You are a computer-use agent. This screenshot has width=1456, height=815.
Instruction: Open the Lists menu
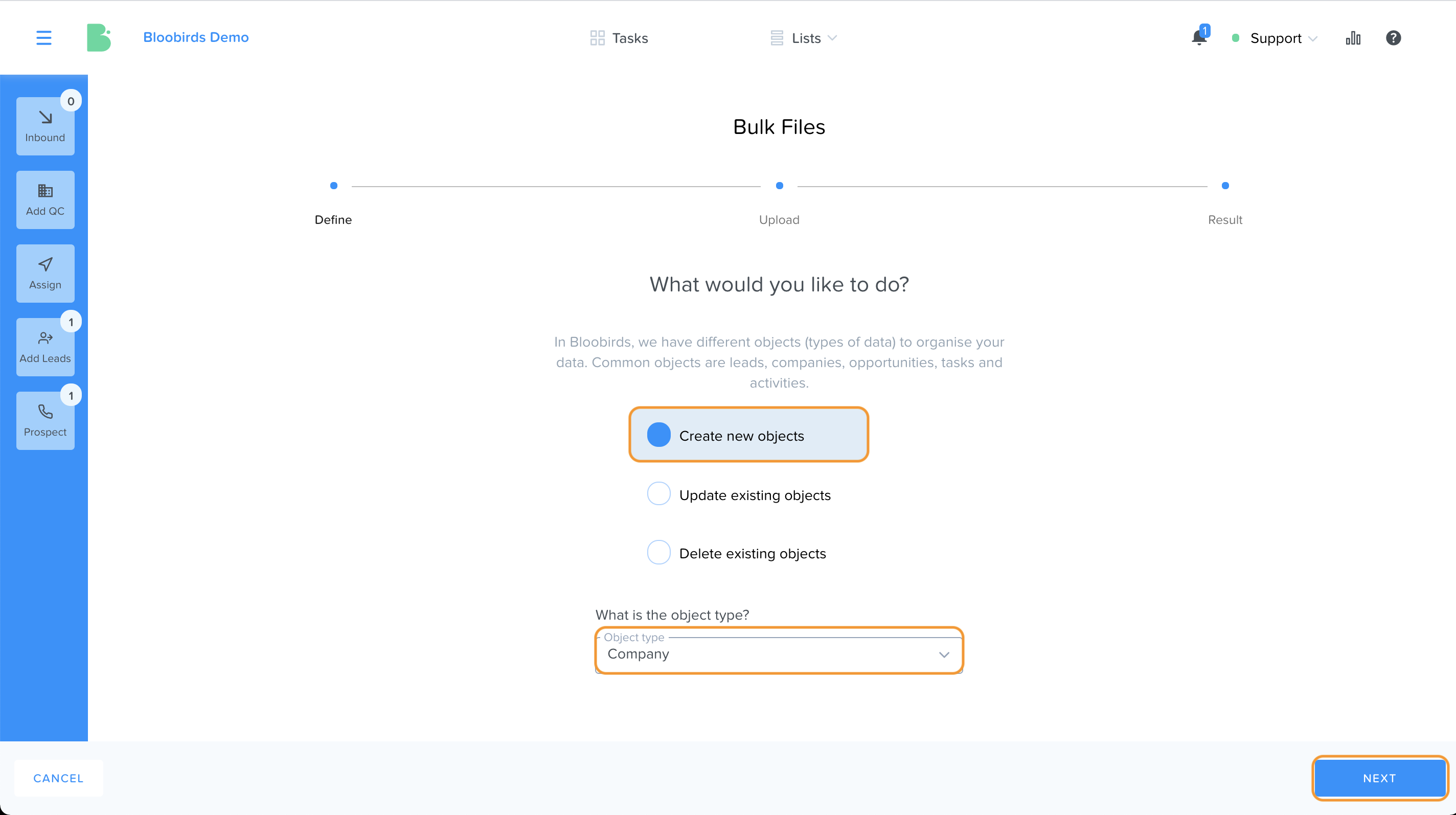pyautogui.click(x=803, y=38)
